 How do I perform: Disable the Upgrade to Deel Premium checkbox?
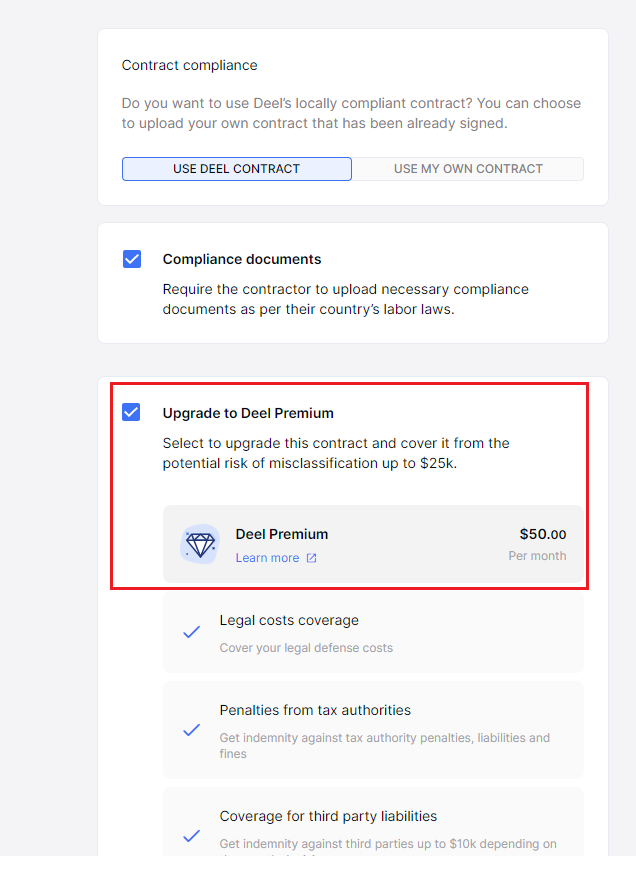coord(131,411)
